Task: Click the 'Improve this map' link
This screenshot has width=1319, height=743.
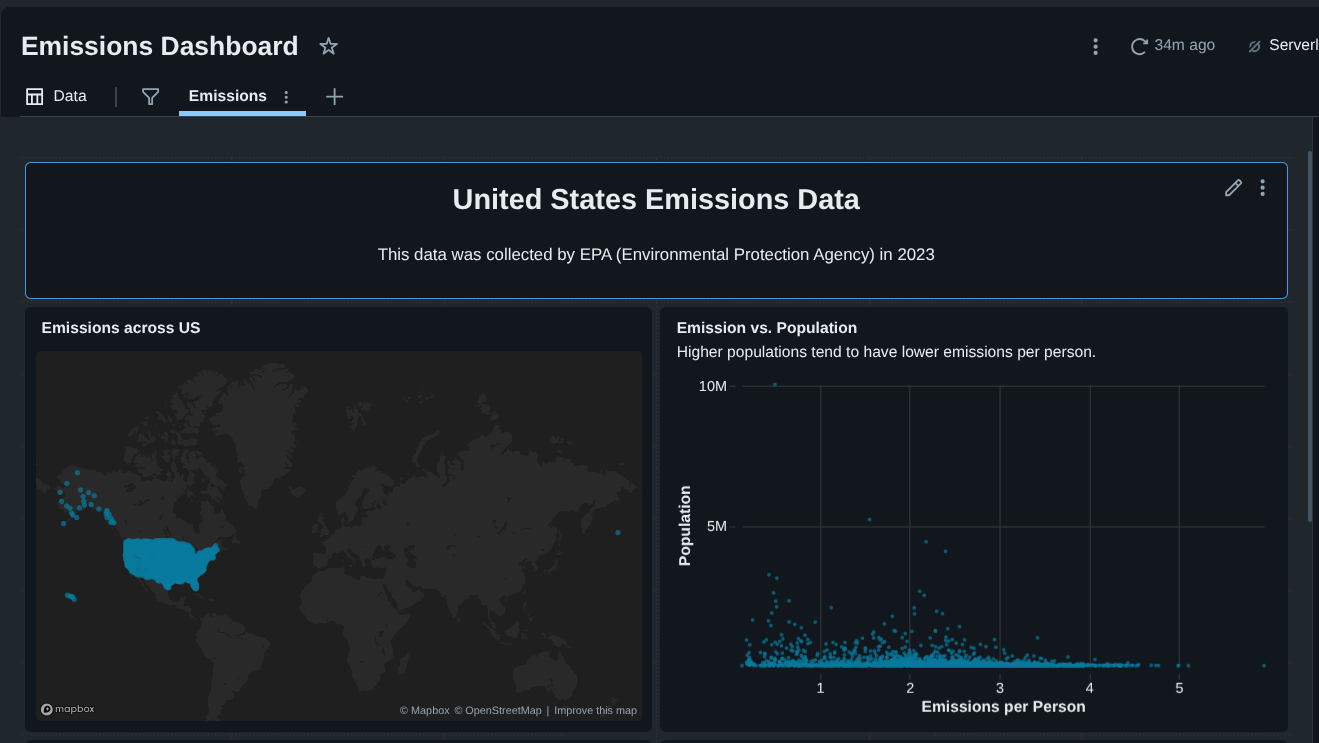Action: [x=595, y=711]
